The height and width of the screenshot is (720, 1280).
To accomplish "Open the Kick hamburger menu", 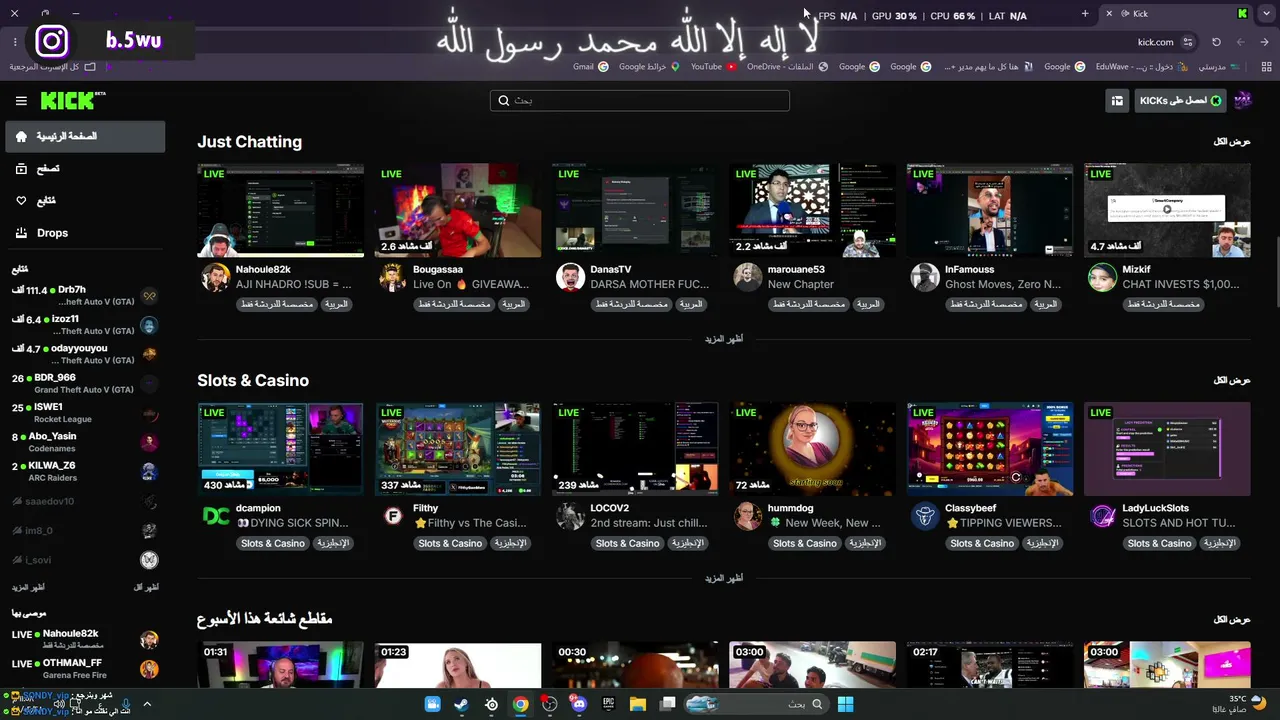I will pos(21,101).
